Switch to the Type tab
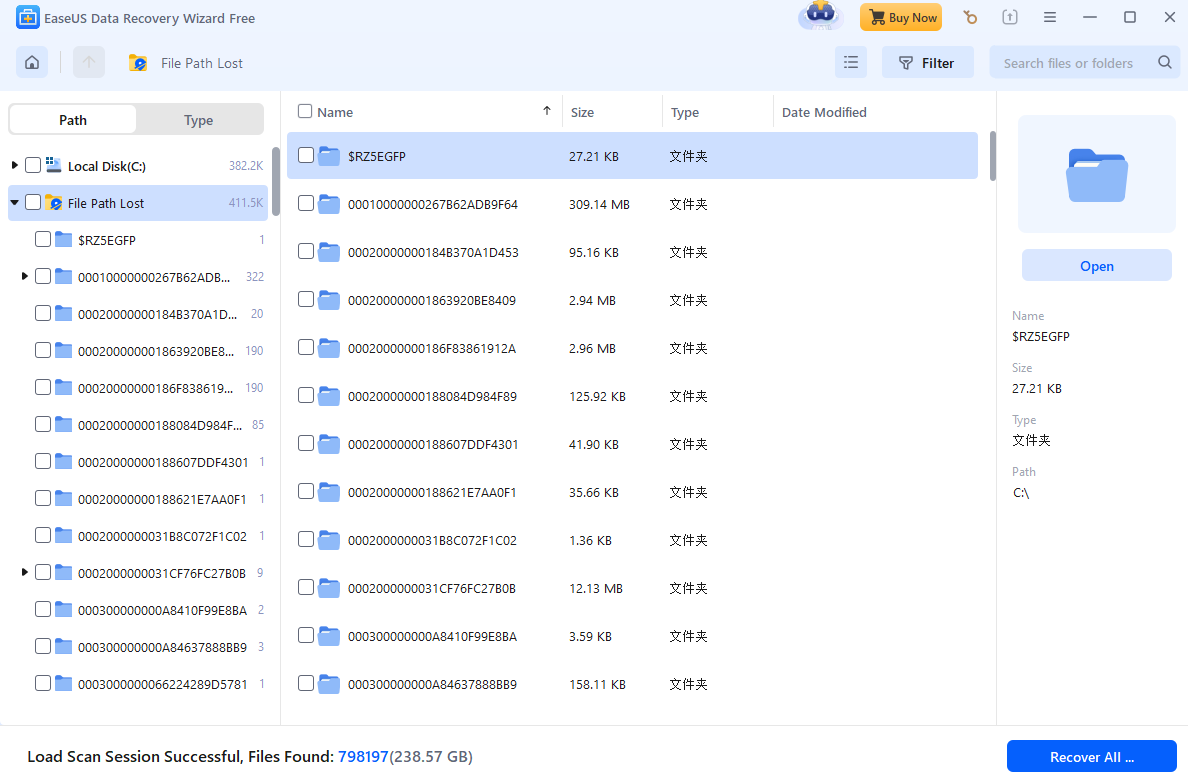 (x=199, y=120)
